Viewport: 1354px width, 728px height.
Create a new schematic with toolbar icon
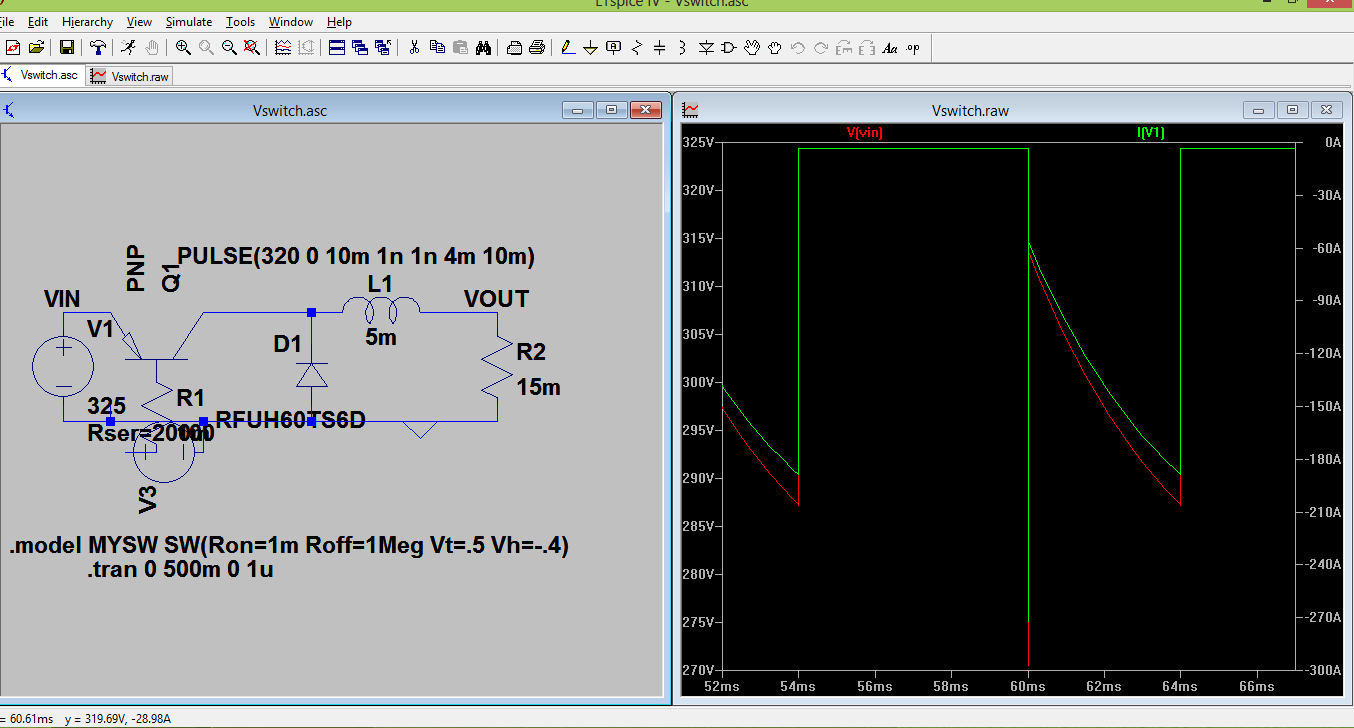pyautogui.click(x=14, y=47)
